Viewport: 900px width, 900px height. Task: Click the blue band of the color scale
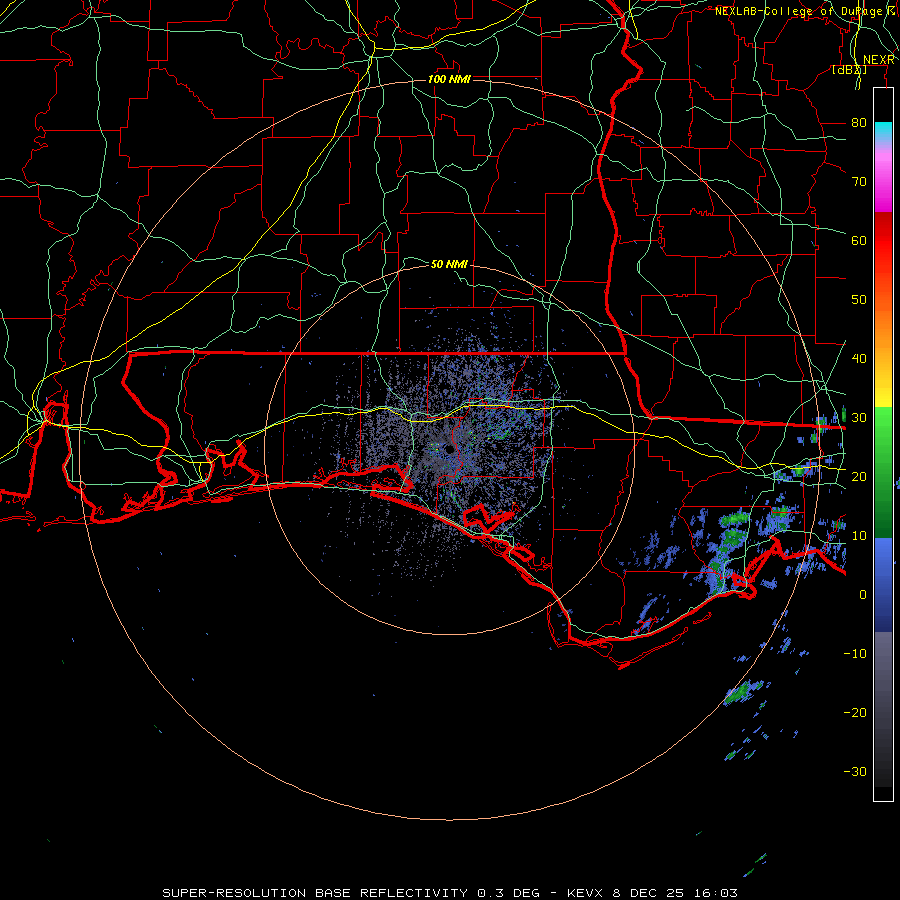coord(883,584)
